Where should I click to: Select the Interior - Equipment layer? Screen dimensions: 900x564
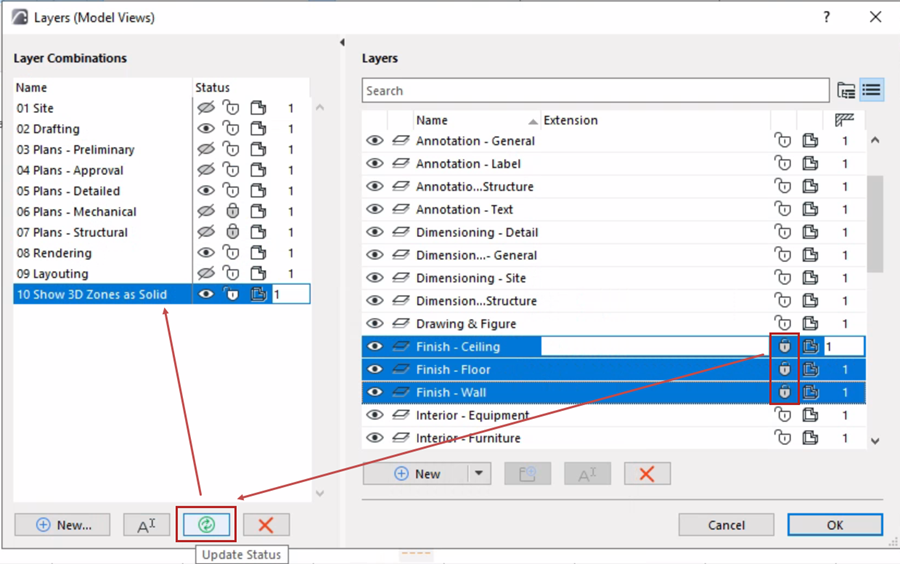tap(614, 415)
